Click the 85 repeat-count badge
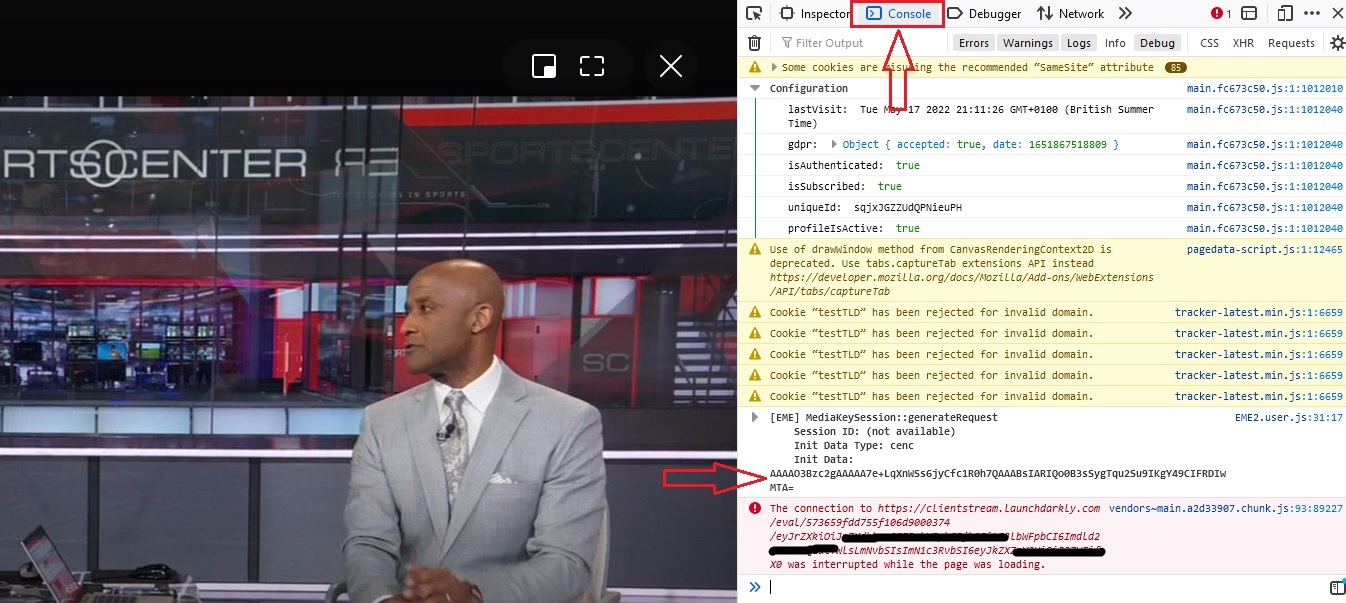 point(1175,67)
